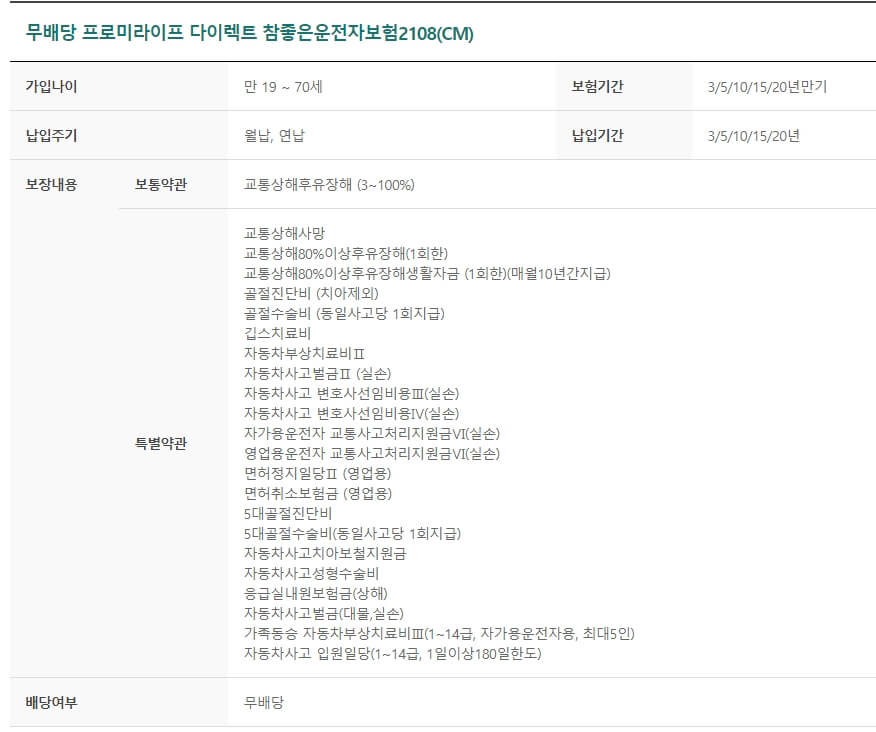Select 면허정지일당II (영업용) line

[317, 474]
